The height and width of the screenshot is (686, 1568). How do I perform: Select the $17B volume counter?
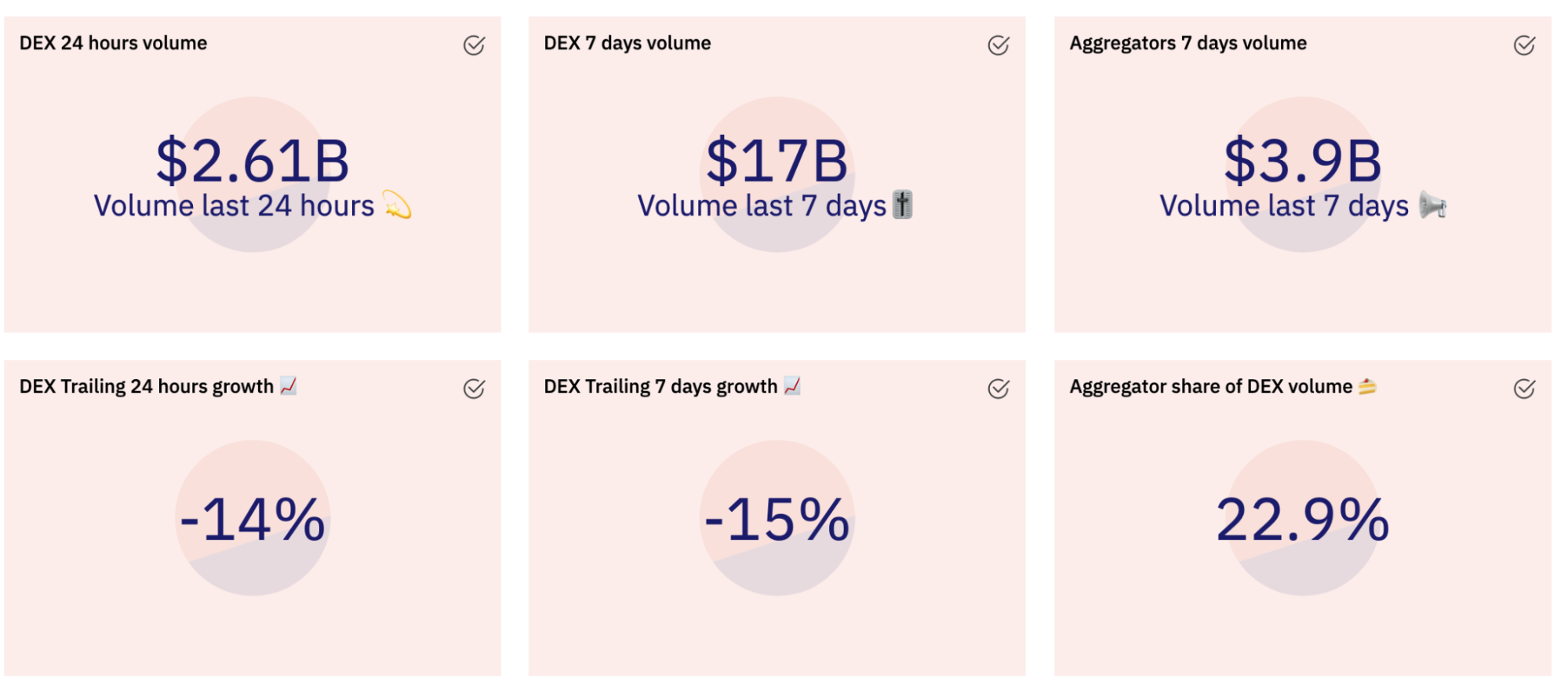point(777,160)
